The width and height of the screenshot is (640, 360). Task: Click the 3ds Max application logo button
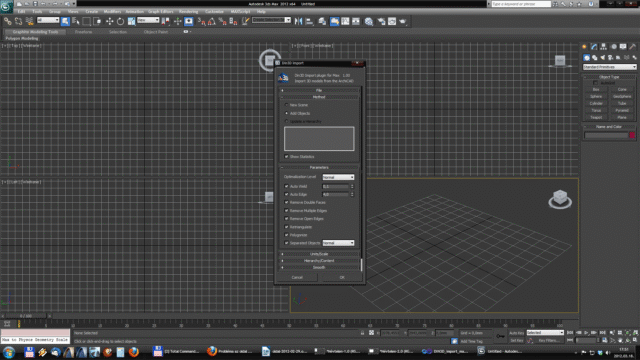click(x=7, y=7)
